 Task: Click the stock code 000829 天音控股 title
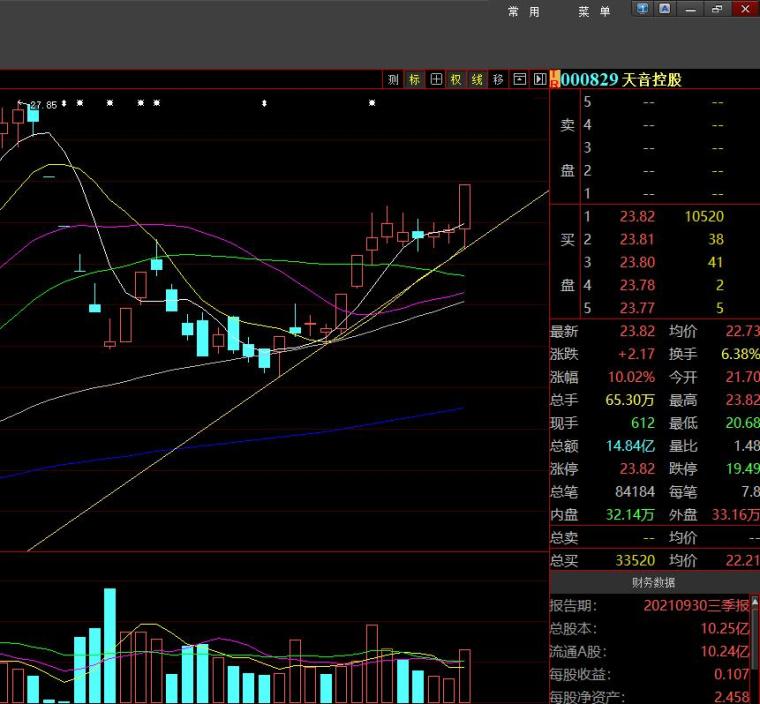[621, 79]
